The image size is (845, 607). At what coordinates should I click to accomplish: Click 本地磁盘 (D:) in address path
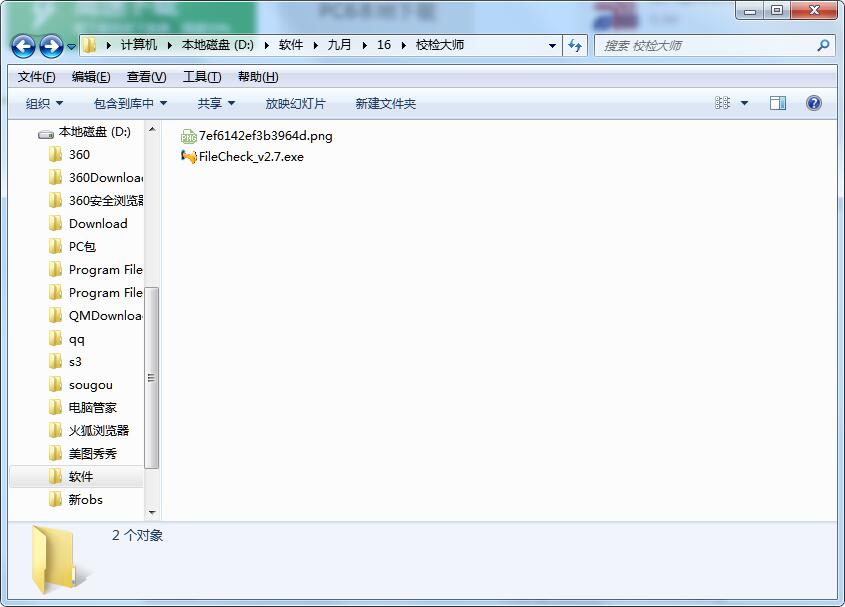tap(218, 45)
